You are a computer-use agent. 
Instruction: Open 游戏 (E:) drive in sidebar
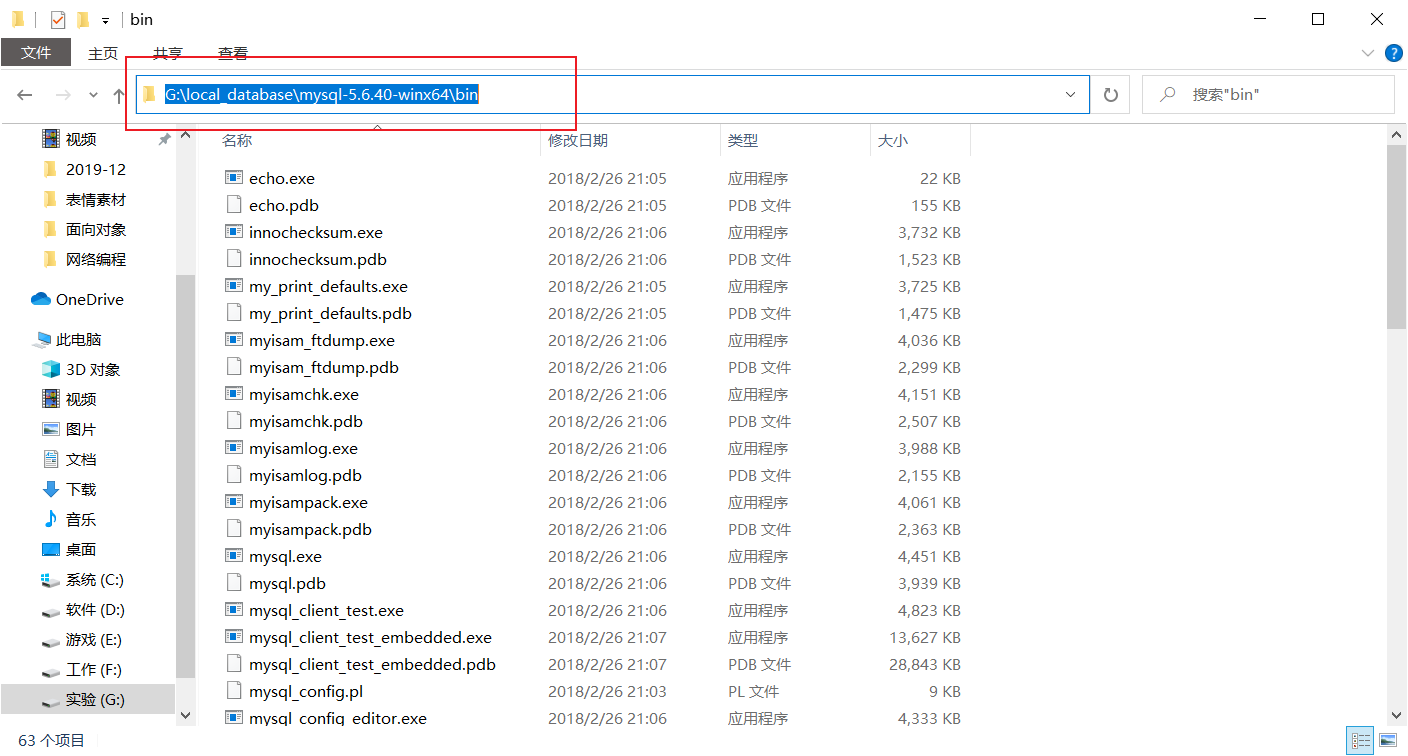95,639
